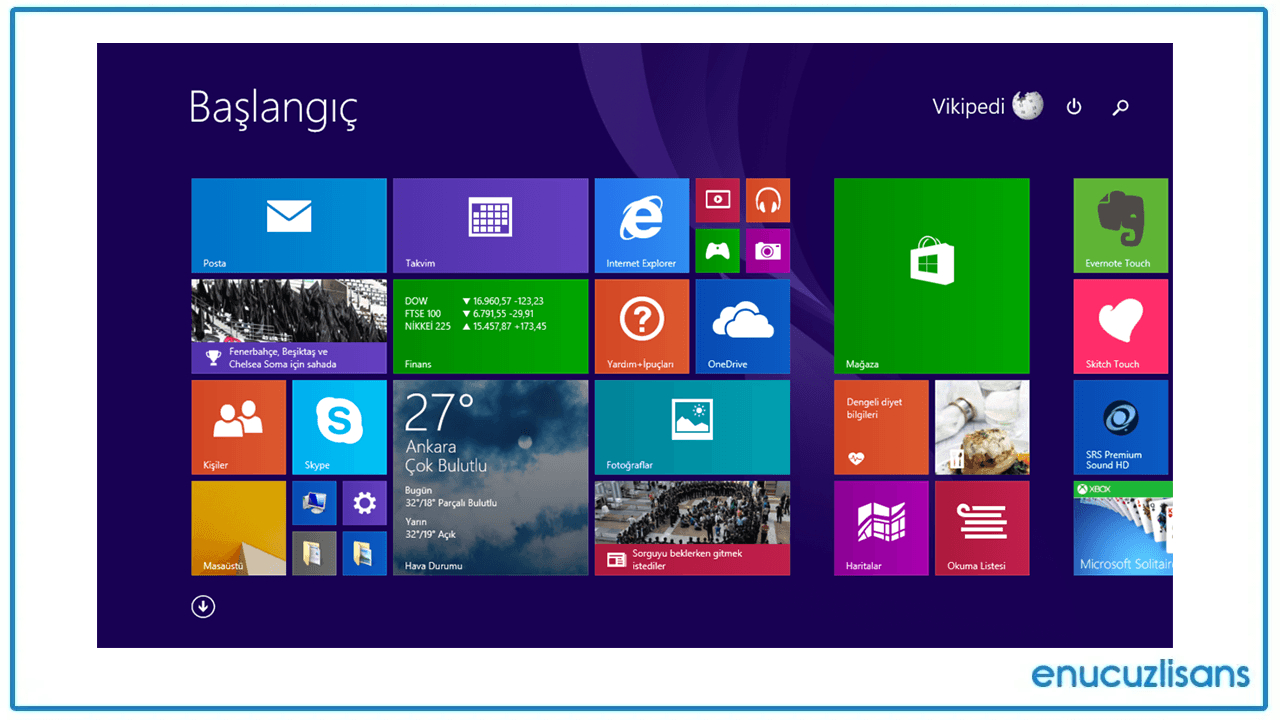The width and height of the screenshot is (1280, 720).
Task: Open the green Xbox Games controller tile
Action: coord(718,251)
